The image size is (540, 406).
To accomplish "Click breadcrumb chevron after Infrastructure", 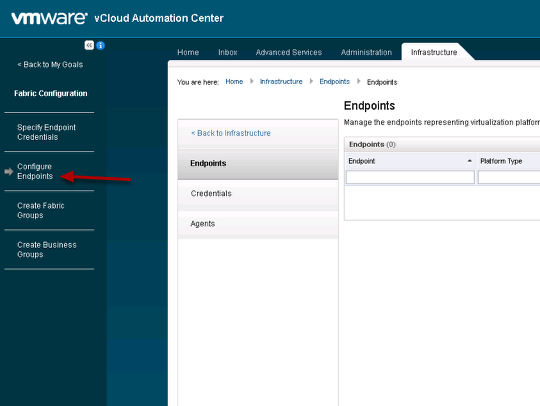I will point(311,81).
